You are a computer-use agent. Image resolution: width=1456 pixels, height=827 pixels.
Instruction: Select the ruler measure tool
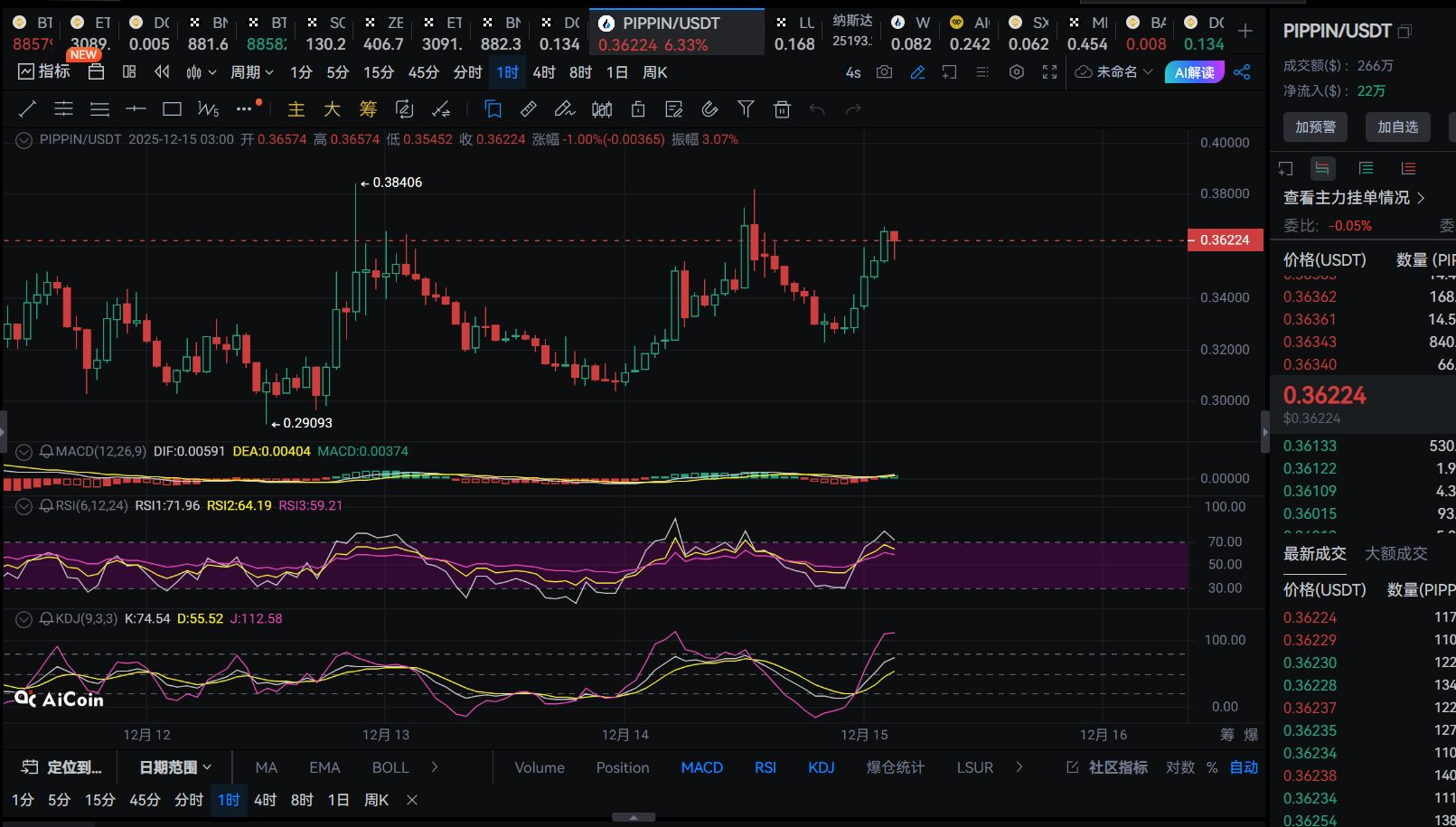pyautogui.click(x=529, y=109)
